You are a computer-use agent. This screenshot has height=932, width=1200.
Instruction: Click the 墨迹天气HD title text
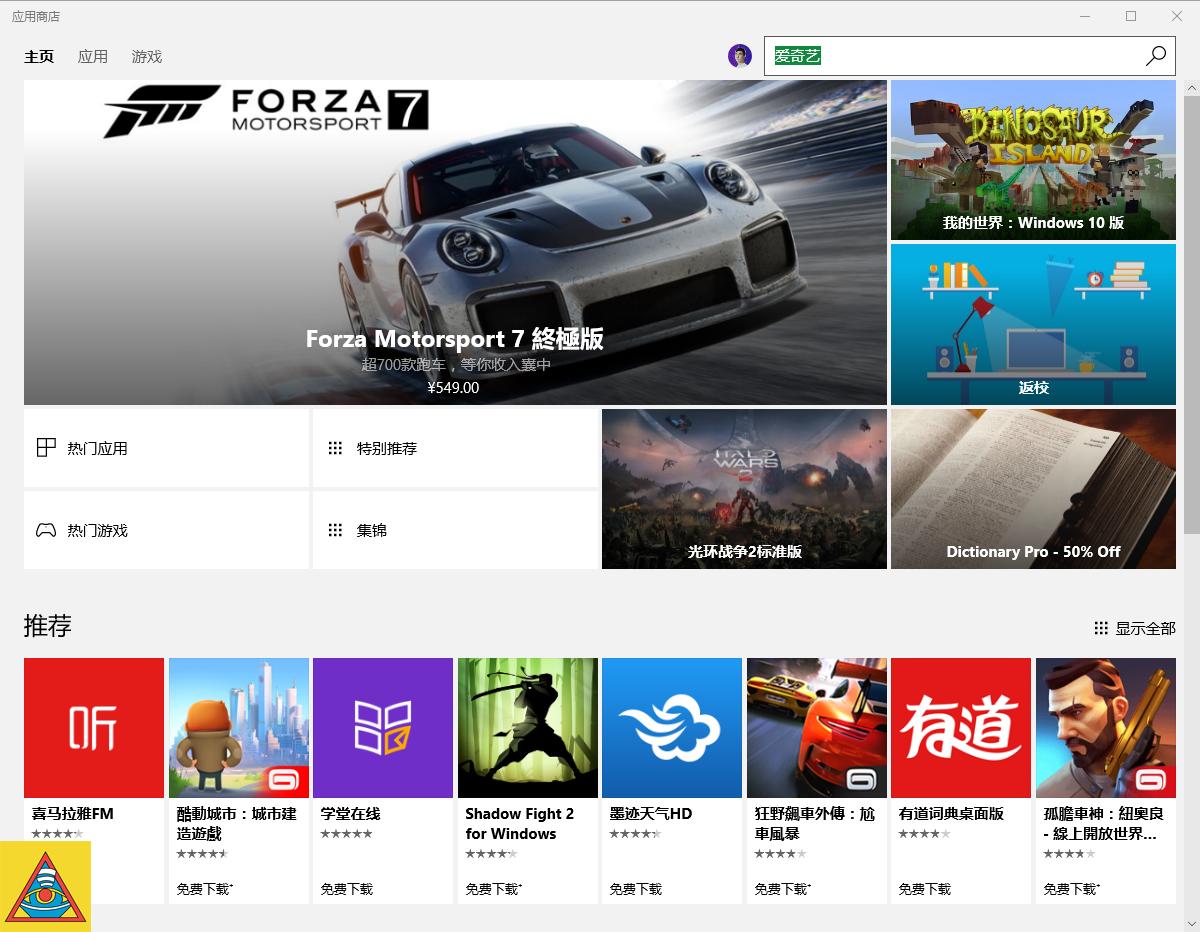click(651, 814)
